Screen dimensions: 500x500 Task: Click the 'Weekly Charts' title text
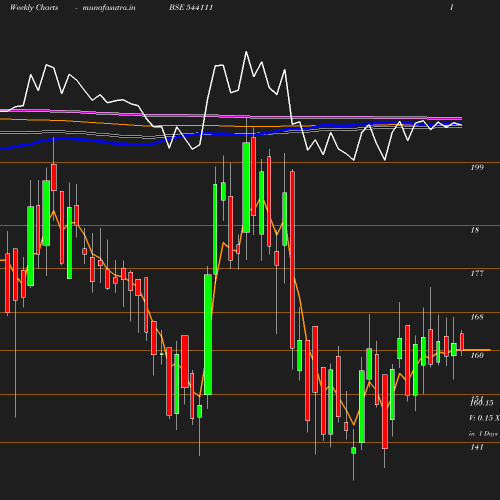tap(34, 7)
